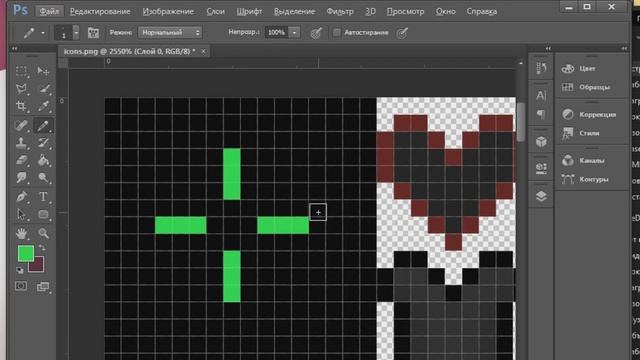Select the Type tool

(x=43, y=197)
